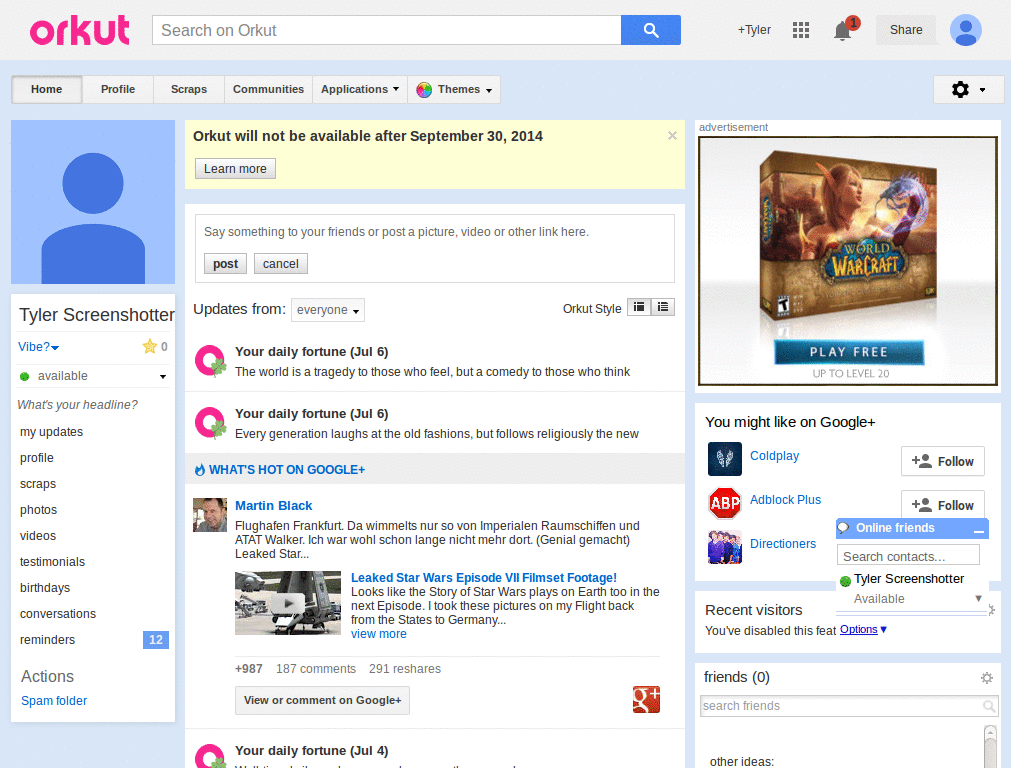The width and height of the screenshot is (1024, 768).
Task: Play the Star Wars video thumbnail
Action: coord(288,603)
